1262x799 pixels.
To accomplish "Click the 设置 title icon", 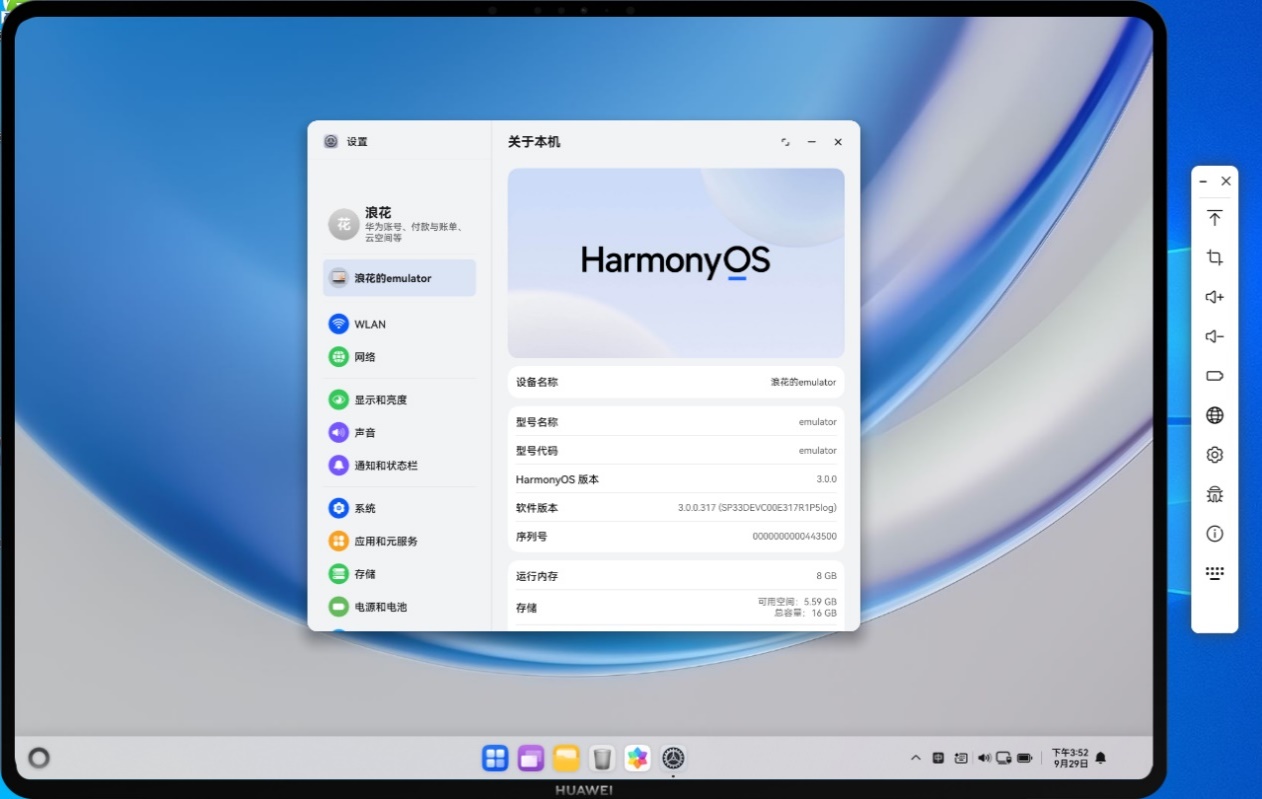I will tap(331, 141).
